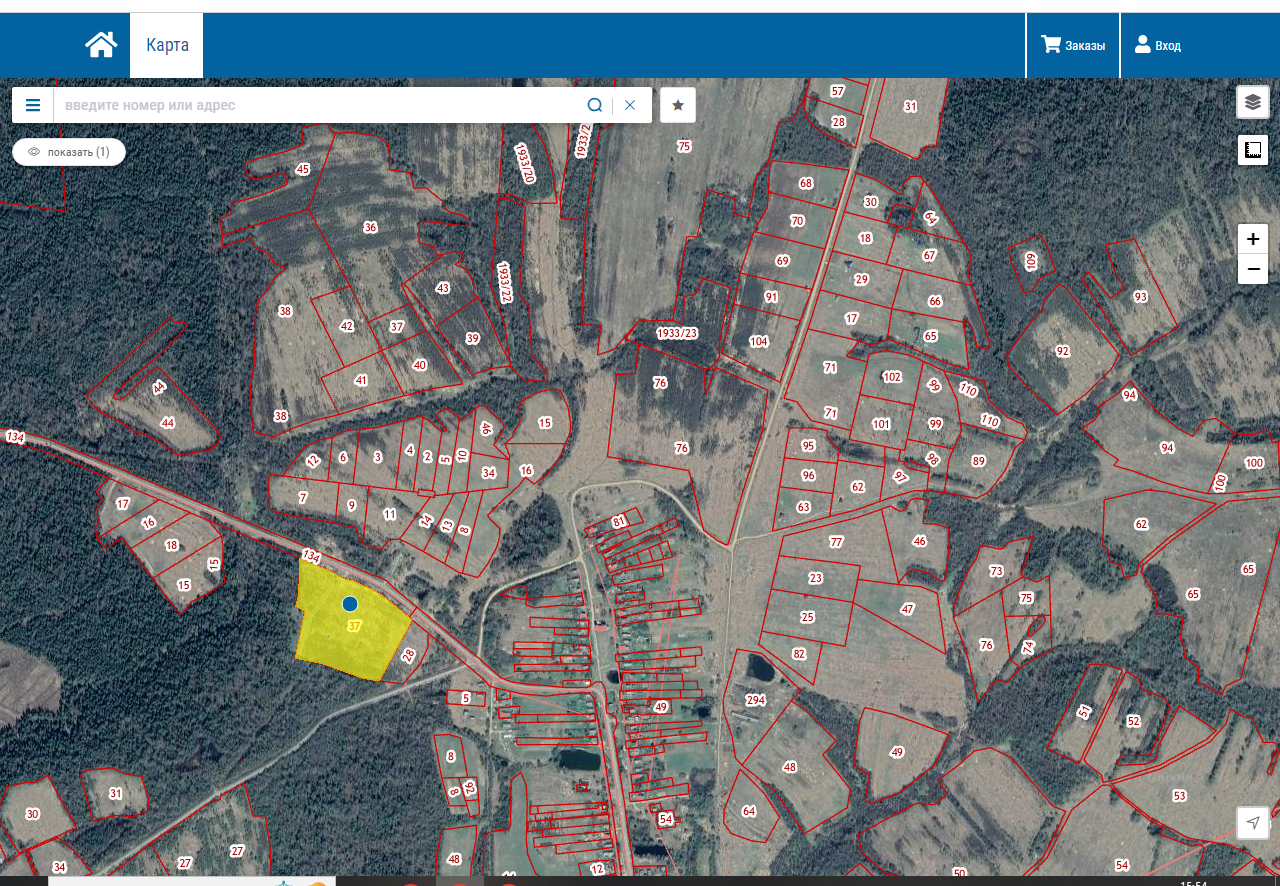Viewport: 1280px width, 886px height.
Task: Open Заказы shopping cart
Action: coord(1073,45)
